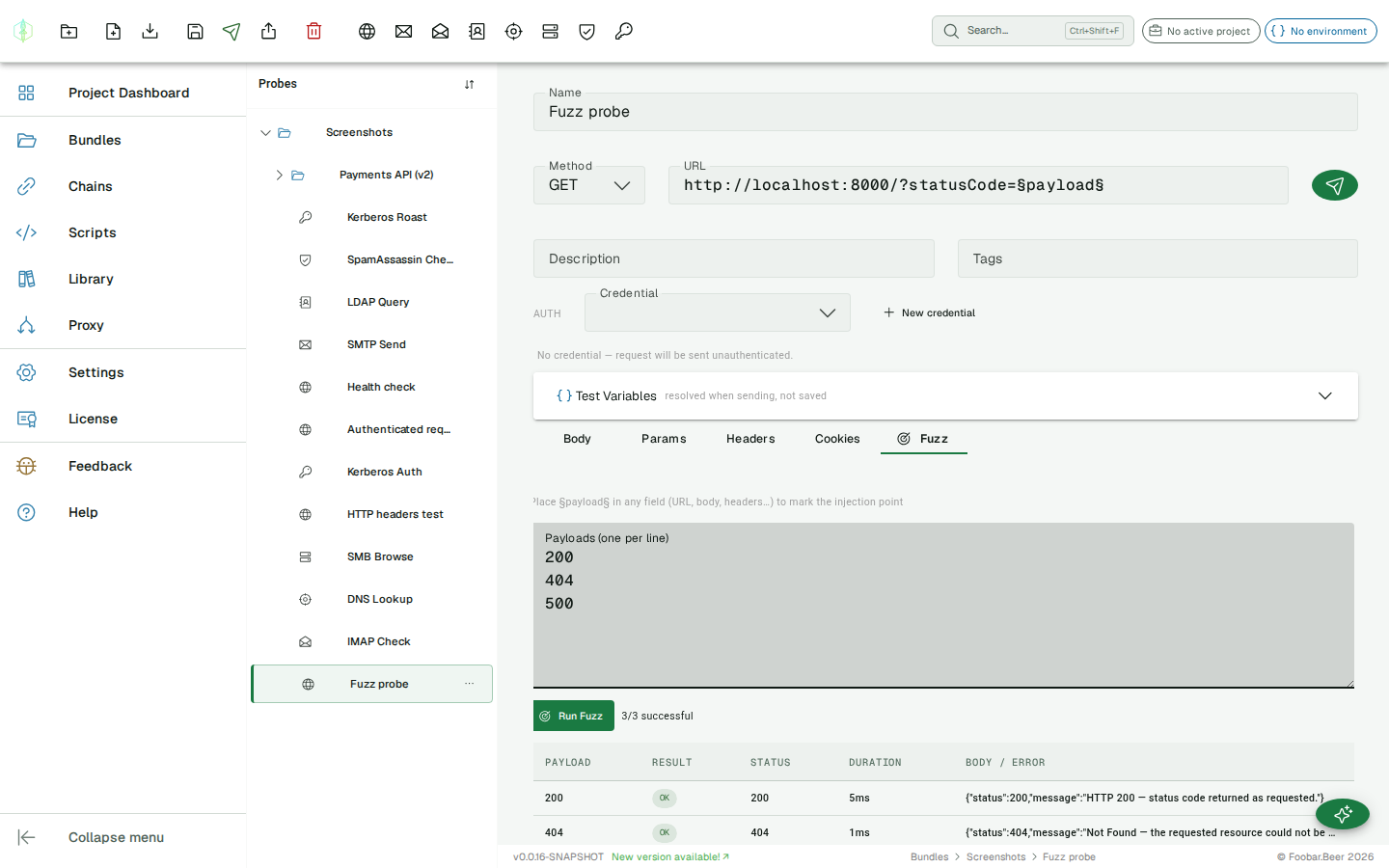Click the export share icon in toolbar
This screenshot has height=868, width=1389.
[x=269, y=31]
